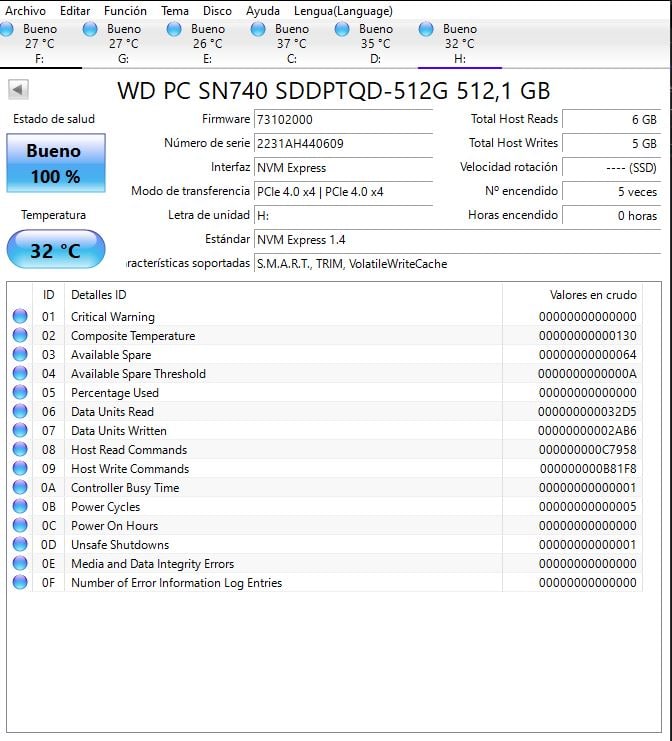The image size is (672, 741).
Task: Click the Detalles ID column header
Action: tap(283, 295)
